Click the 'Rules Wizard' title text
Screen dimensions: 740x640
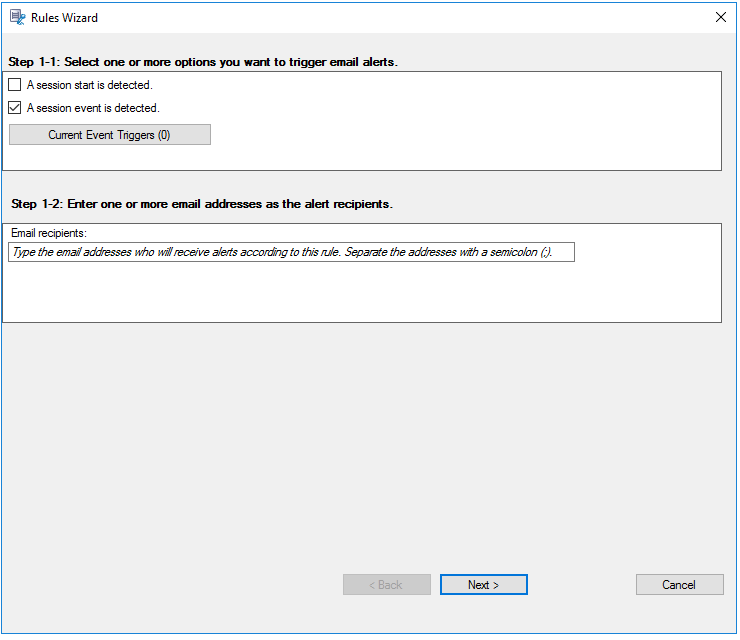pos(65,18)
